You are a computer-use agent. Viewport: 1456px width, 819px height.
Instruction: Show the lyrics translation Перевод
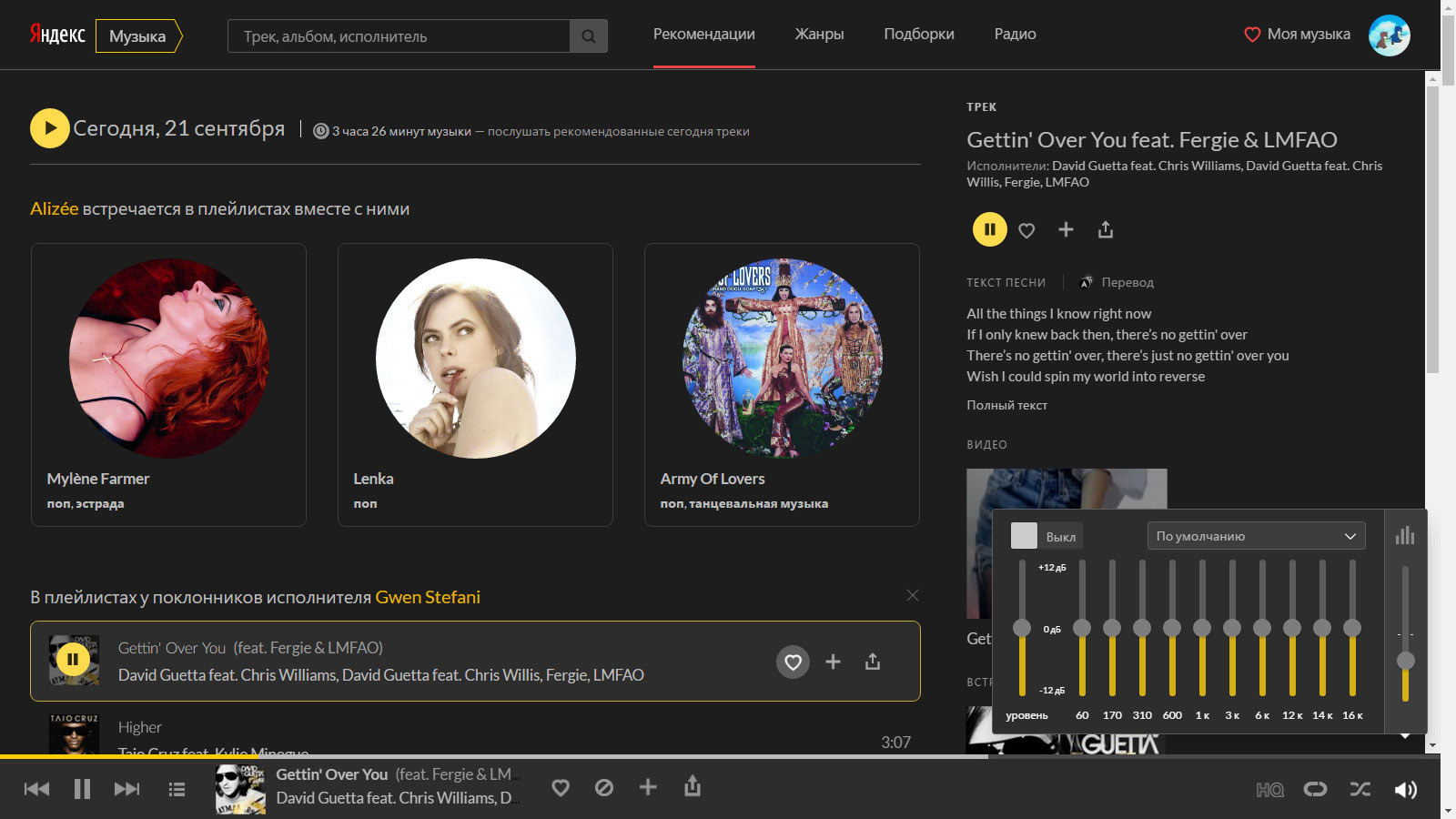pyautogui.click(x=1117, y=282)
